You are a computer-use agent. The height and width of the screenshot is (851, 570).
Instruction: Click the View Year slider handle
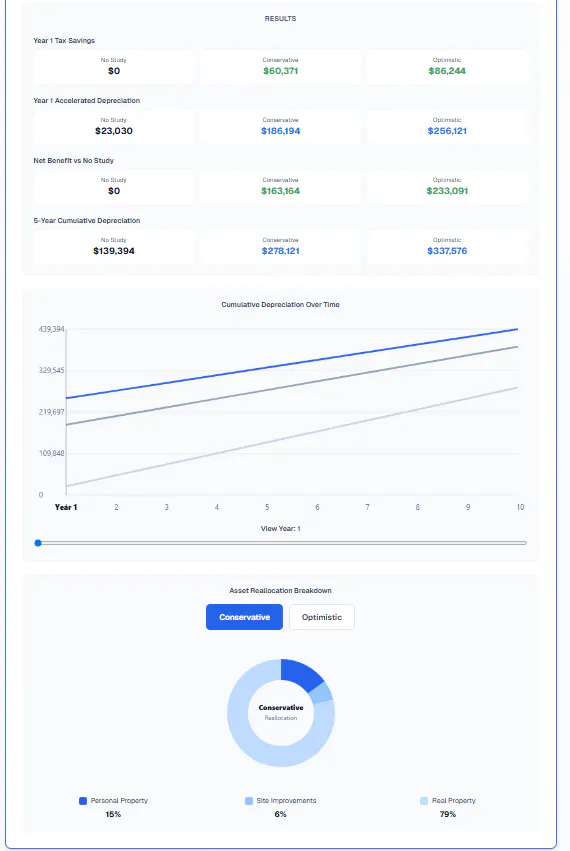pos(38,543)
